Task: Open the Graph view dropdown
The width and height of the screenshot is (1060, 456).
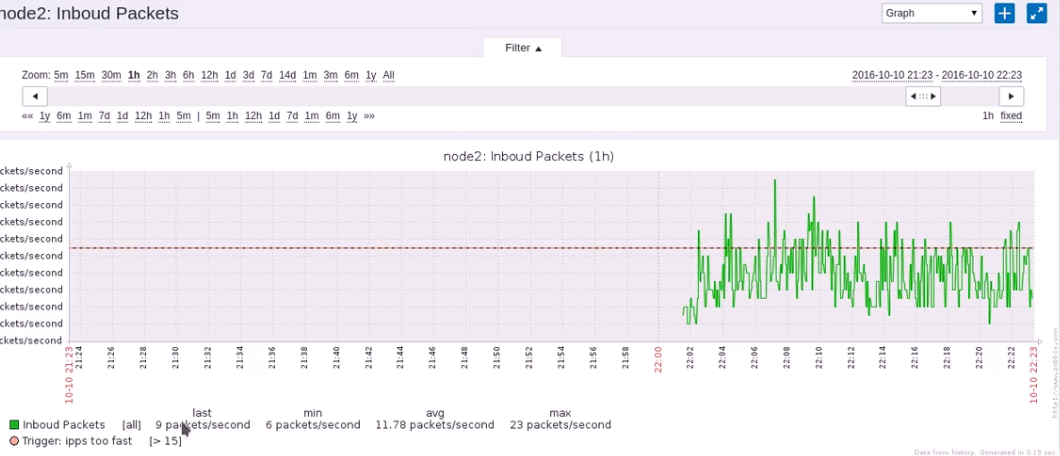Action: (932, 13)
